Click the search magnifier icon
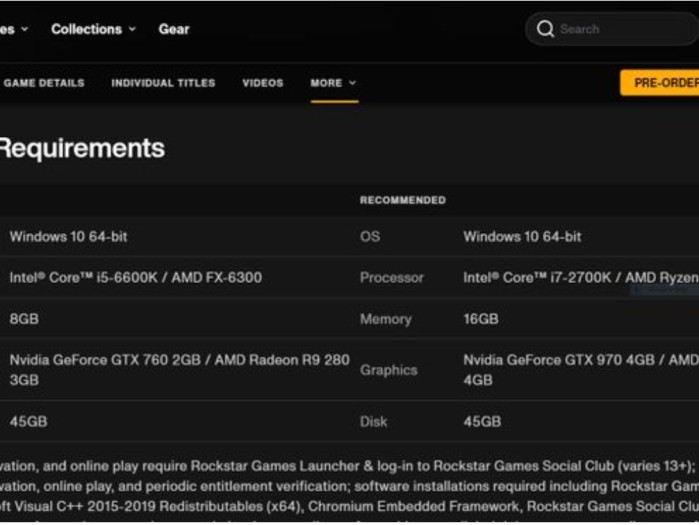Screen dimensions: 699x525 click(x=545, y=29)
